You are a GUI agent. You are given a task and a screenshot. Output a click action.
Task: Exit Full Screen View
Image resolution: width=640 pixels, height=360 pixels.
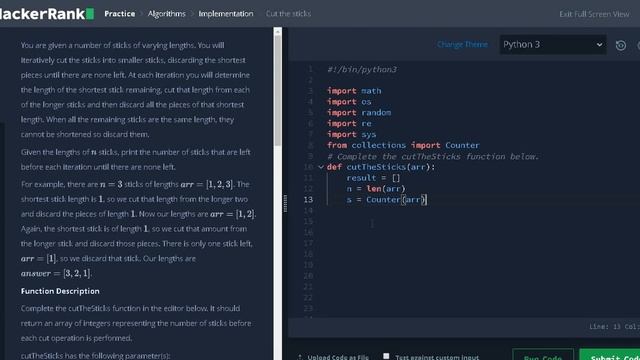point(594,14)
